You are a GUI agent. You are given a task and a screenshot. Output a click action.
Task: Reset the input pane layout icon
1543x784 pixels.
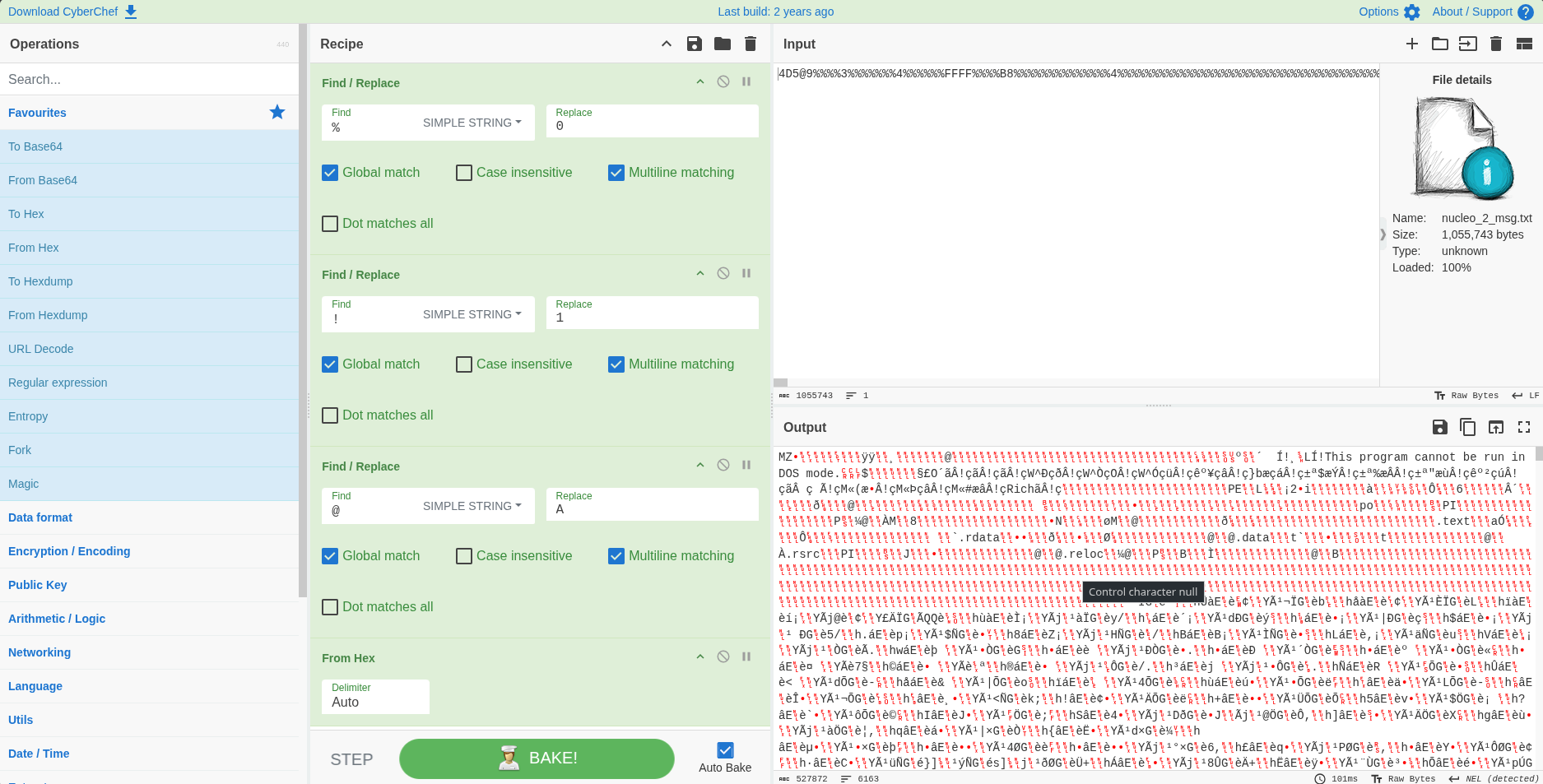click(1524, 44)
